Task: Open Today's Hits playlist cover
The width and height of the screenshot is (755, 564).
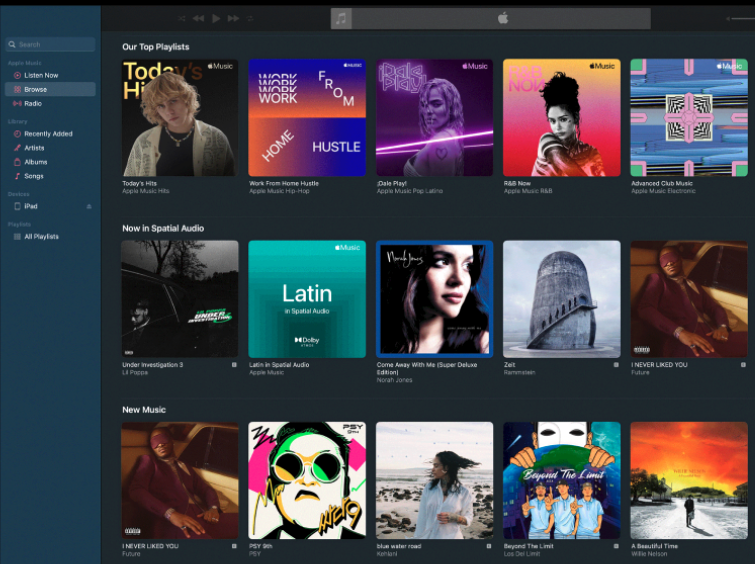Action: (180, 118)
